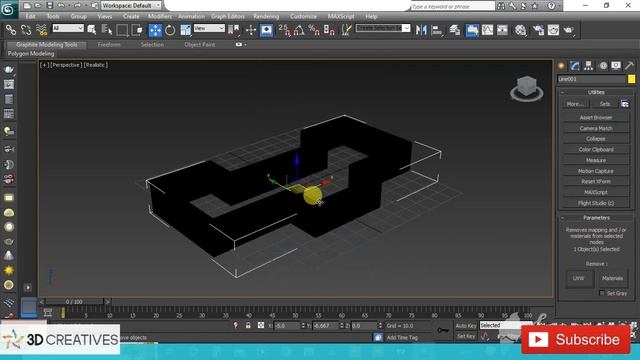Open the View reference coordinate dropdown
Screen dimensions: 640x360
point(209,28)
